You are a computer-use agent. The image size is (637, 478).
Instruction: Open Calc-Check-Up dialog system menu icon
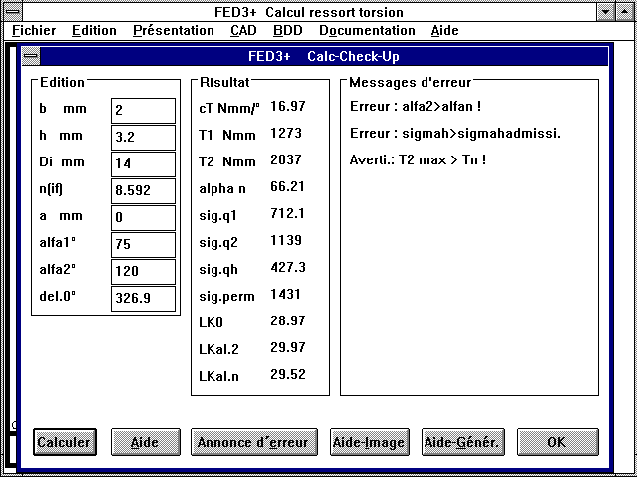31,57
